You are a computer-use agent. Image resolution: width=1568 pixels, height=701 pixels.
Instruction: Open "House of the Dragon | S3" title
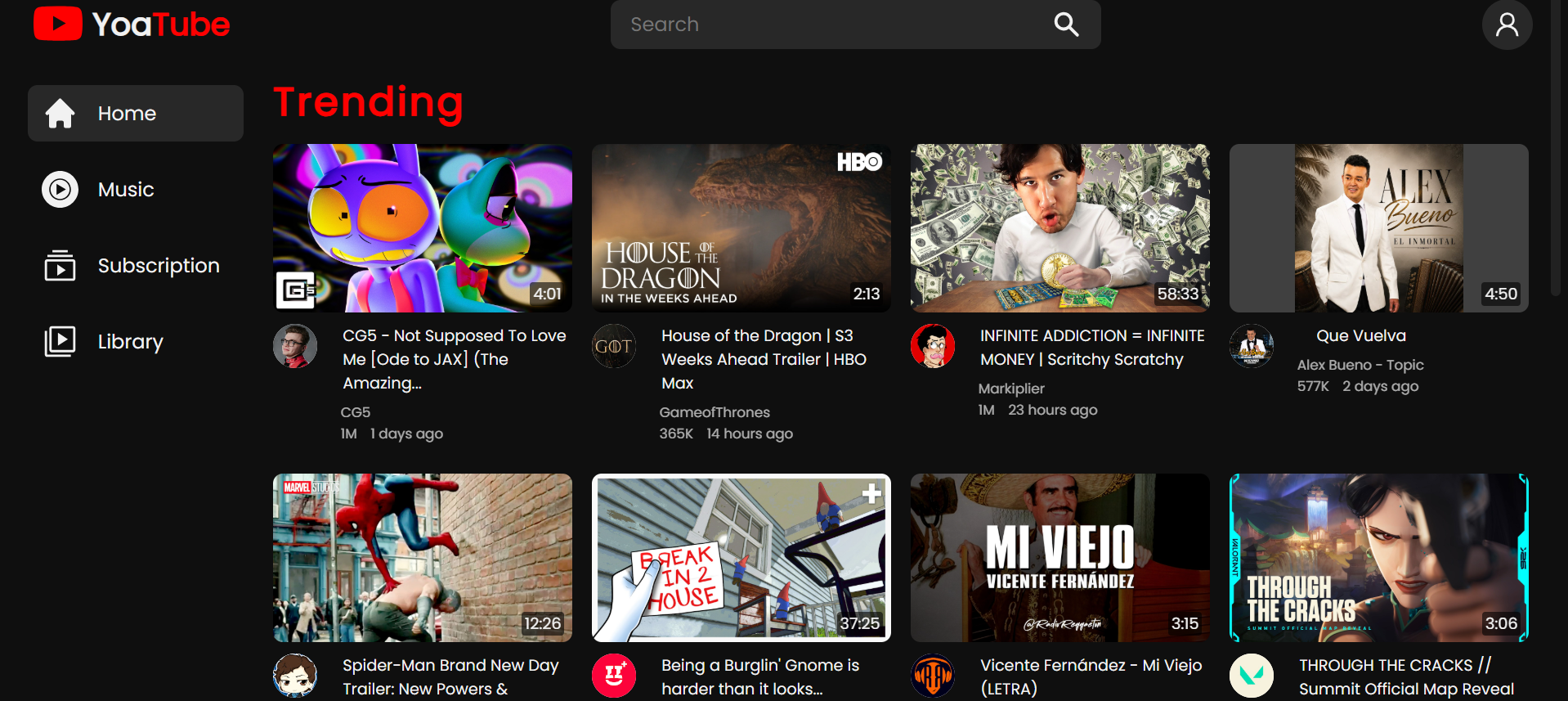[x=764, y=359]
